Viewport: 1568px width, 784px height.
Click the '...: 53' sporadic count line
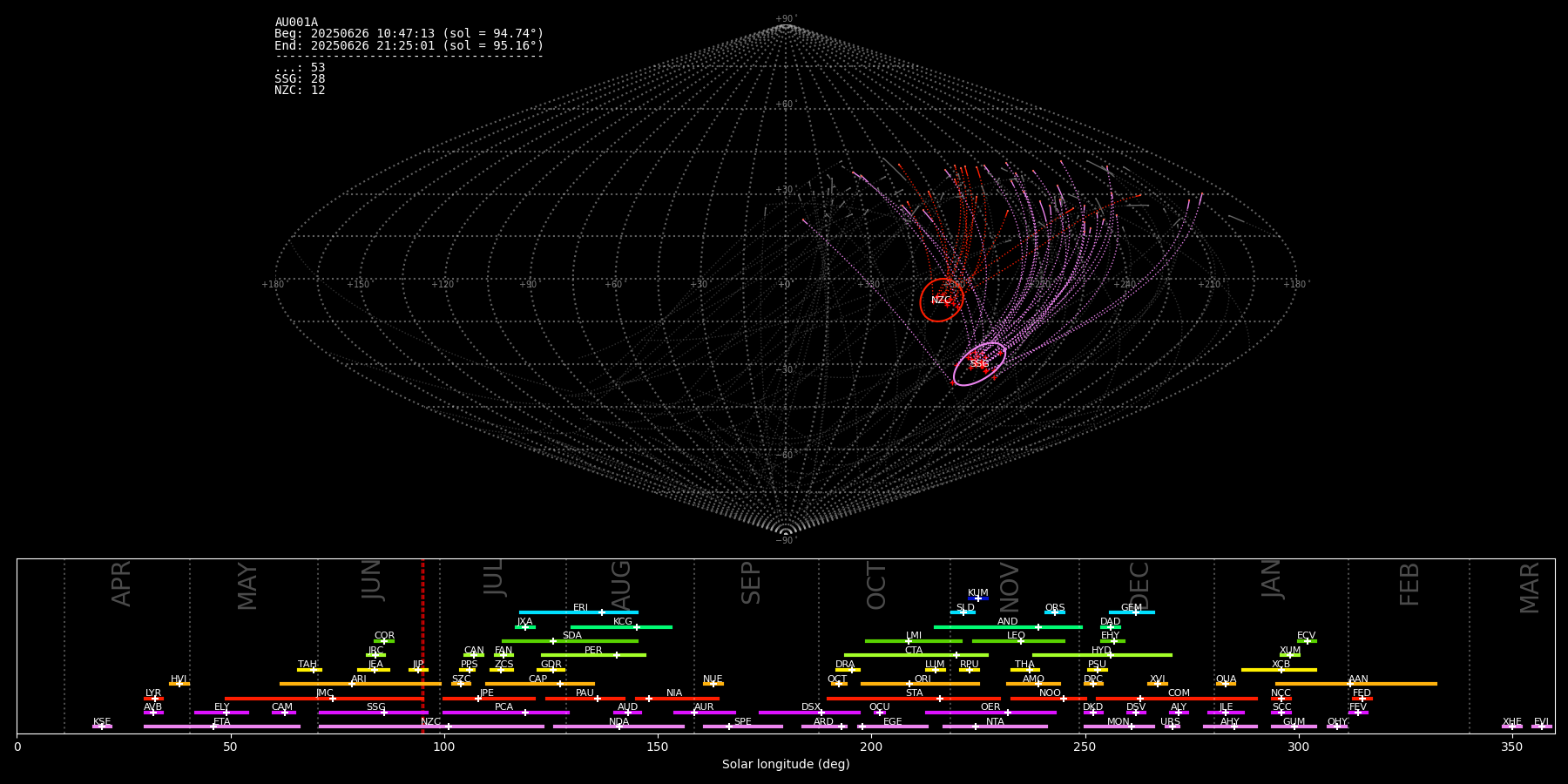[300, 68]
